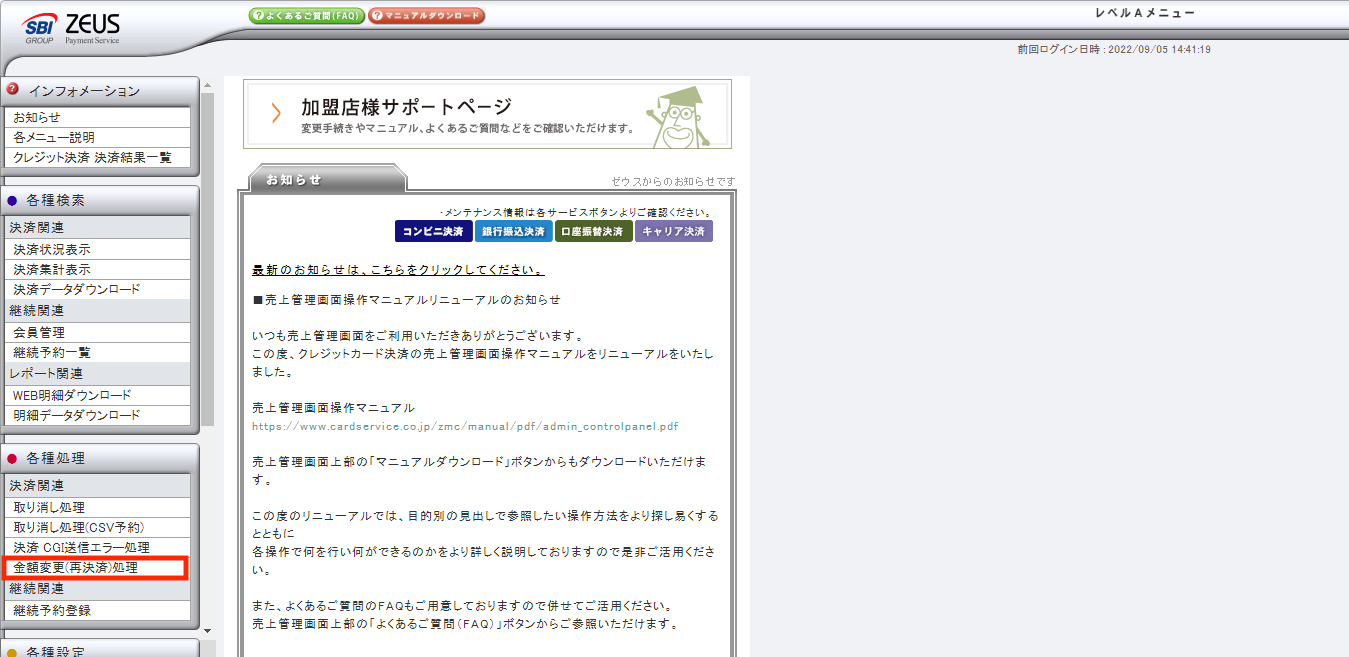The width and height of the screenshot is (1349, 657).
Task: Open 会員管理 menu item
Action: tap(96, 332)
